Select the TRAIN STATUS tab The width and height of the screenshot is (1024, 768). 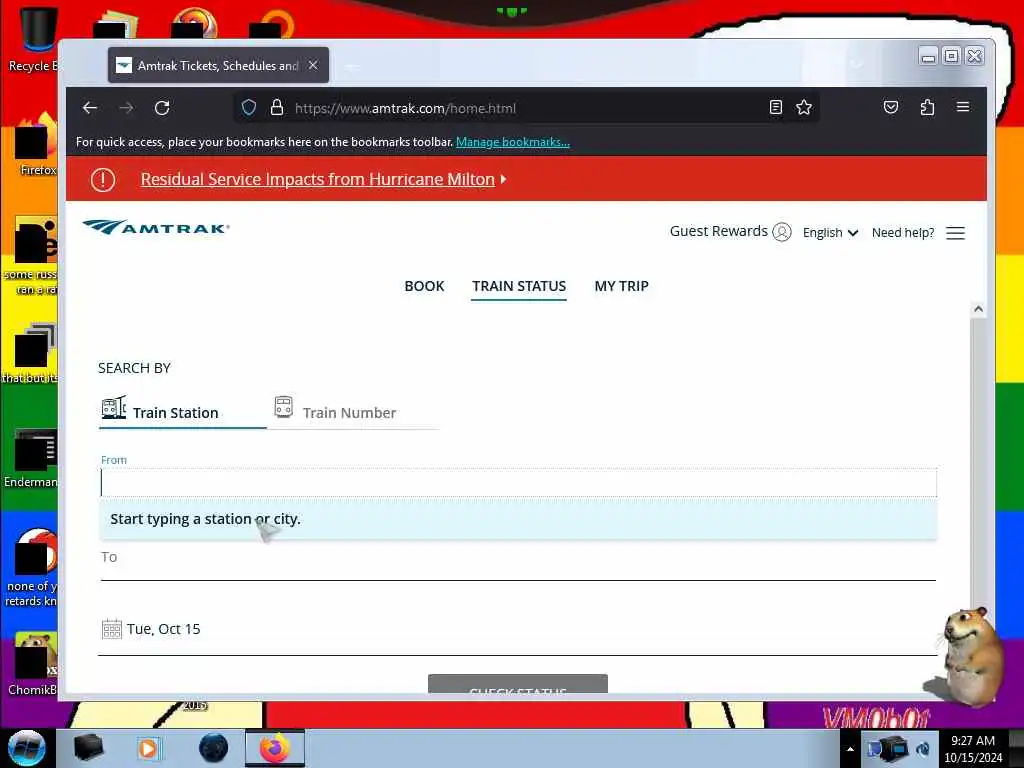pyautogui.click(x=519, y=286)
